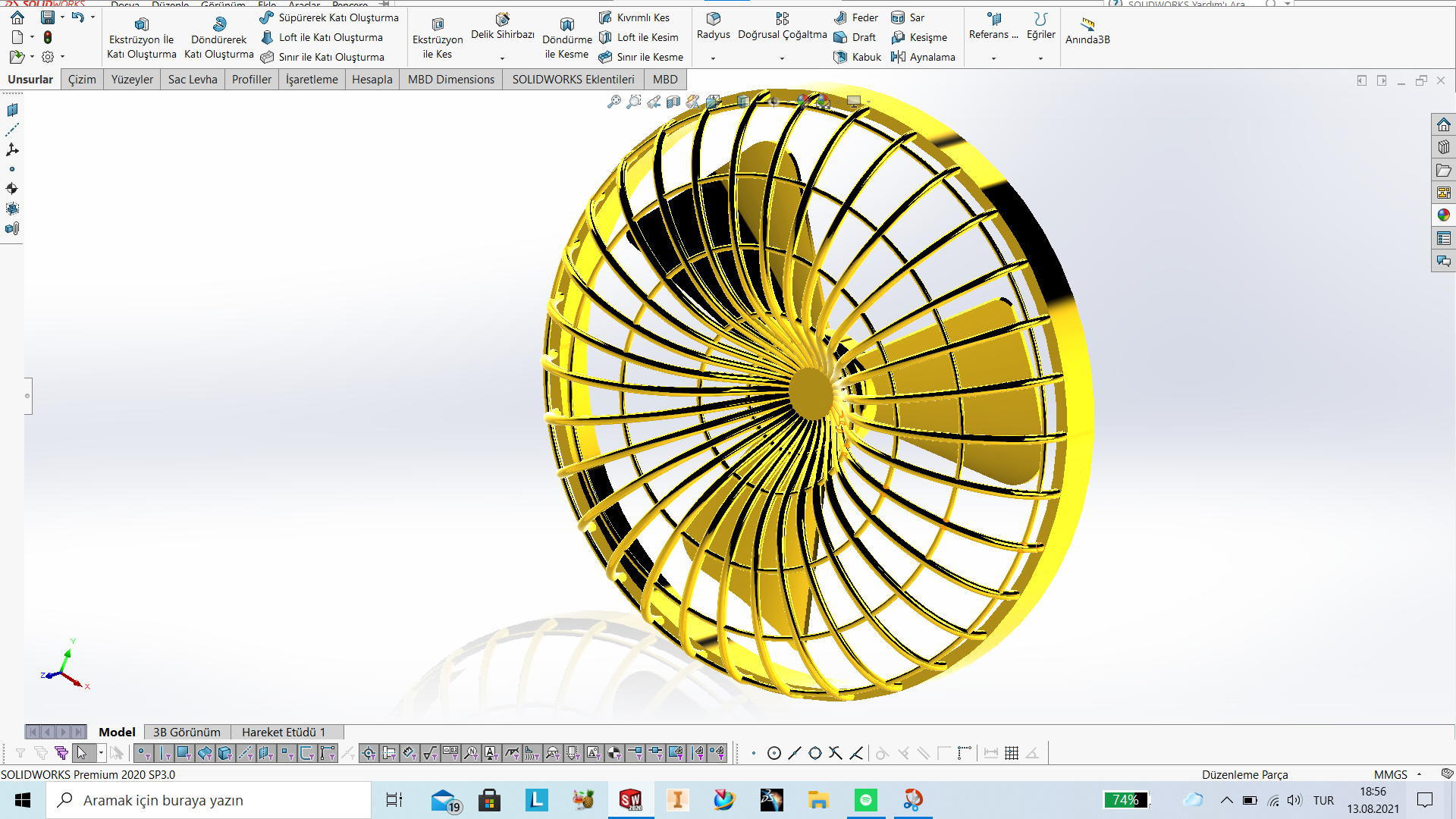Expand the Eğriler dropdown arrow

pyautogui.click(x=1040, y=58)
